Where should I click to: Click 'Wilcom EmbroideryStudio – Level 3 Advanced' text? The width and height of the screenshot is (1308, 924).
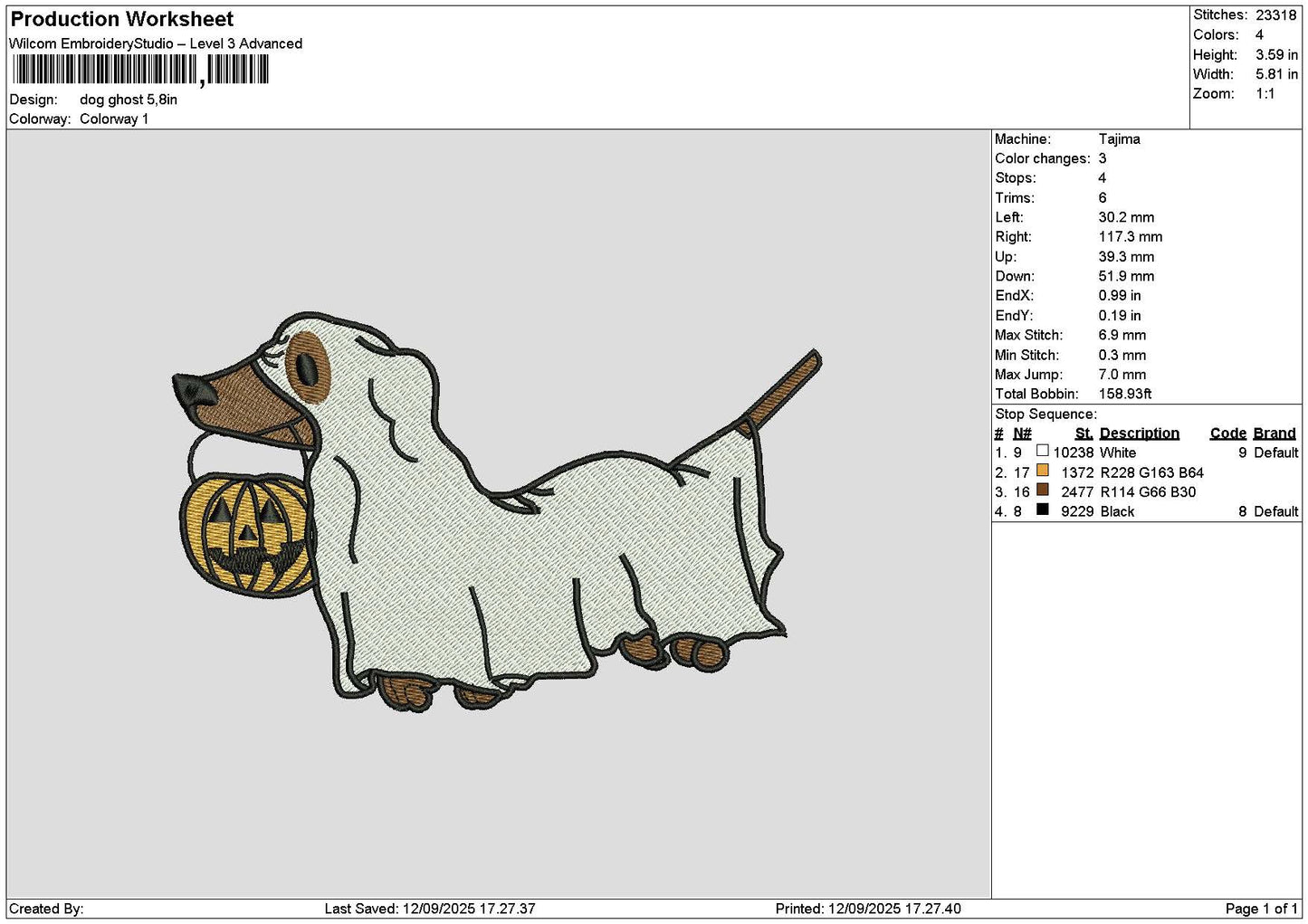point(156,43)
